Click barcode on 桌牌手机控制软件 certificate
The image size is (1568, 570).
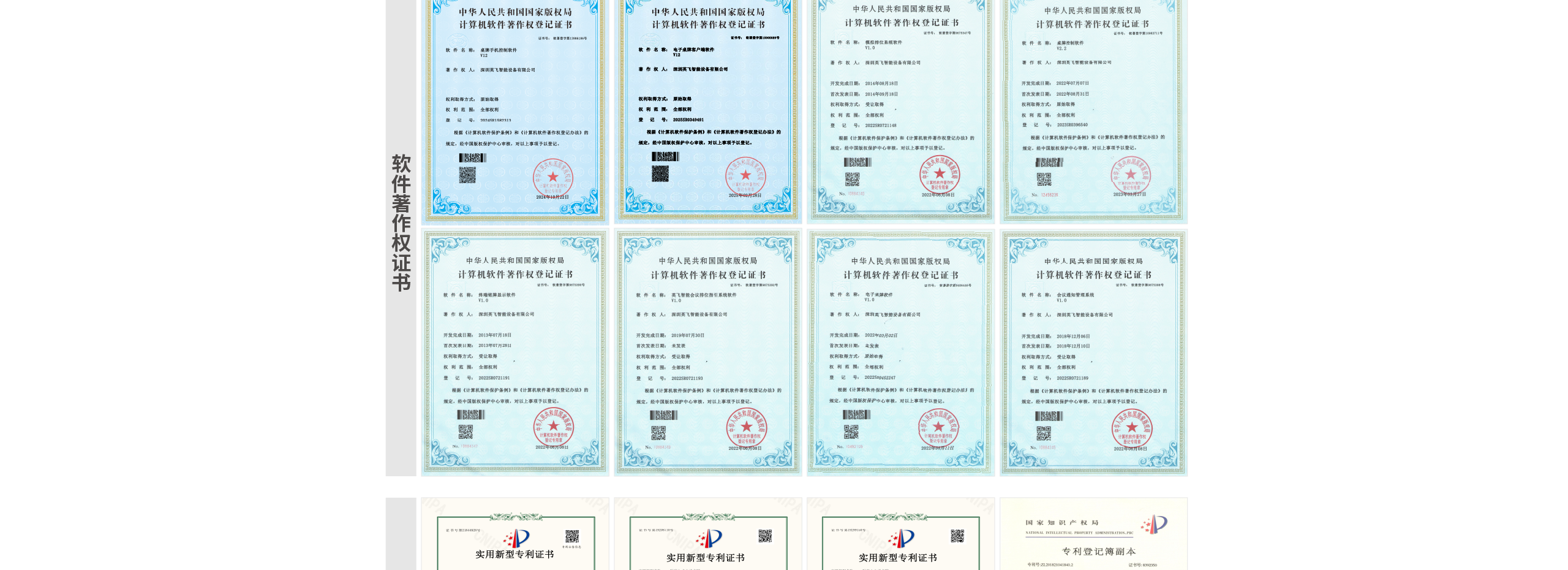click(472, 158)
